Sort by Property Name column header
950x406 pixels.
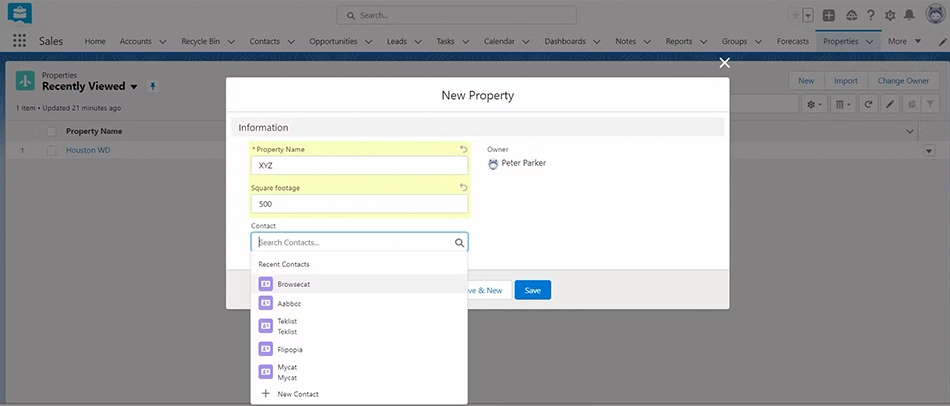[x=94, y=131]
